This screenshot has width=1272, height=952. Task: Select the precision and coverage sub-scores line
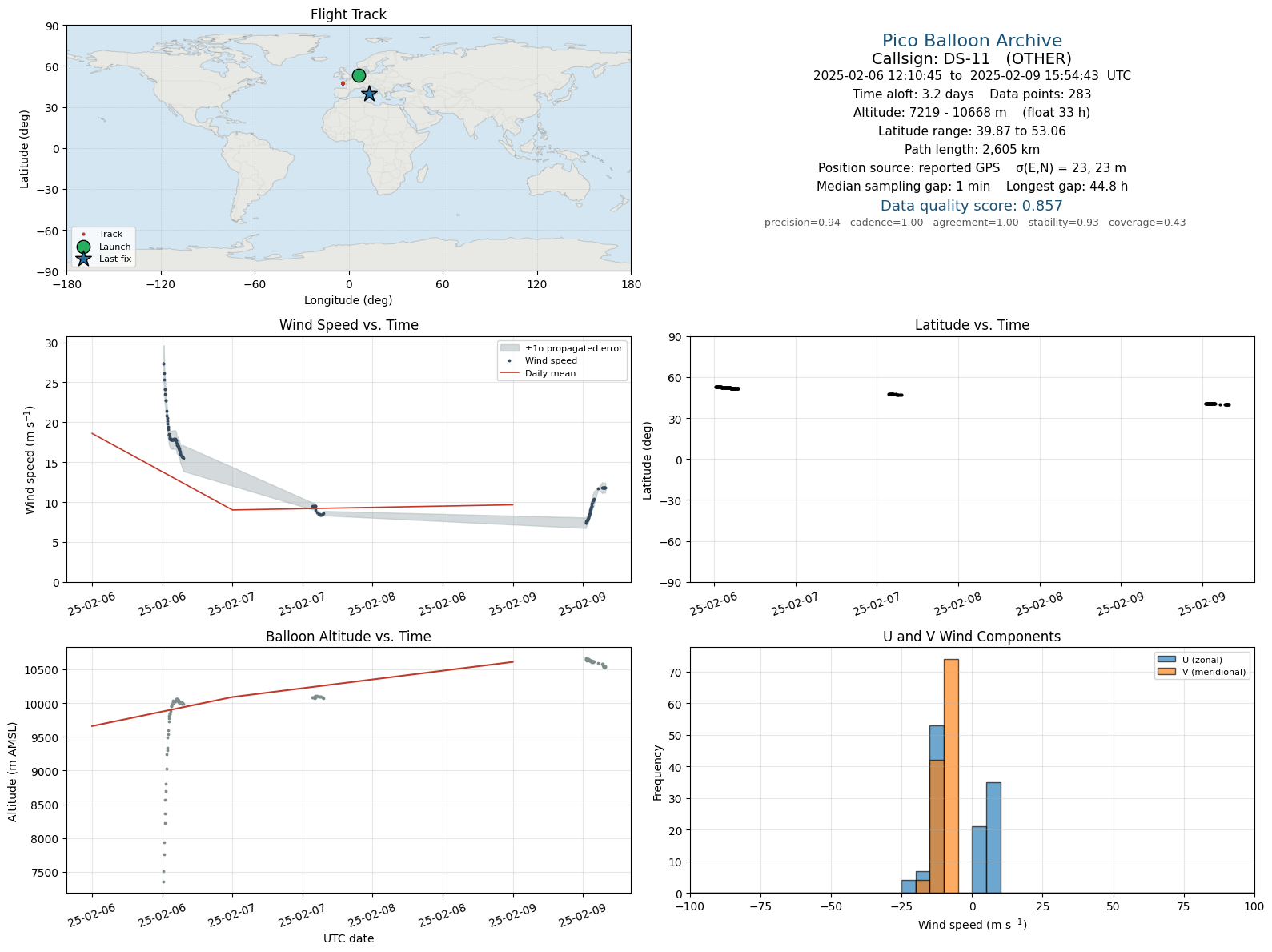(975, 223)
